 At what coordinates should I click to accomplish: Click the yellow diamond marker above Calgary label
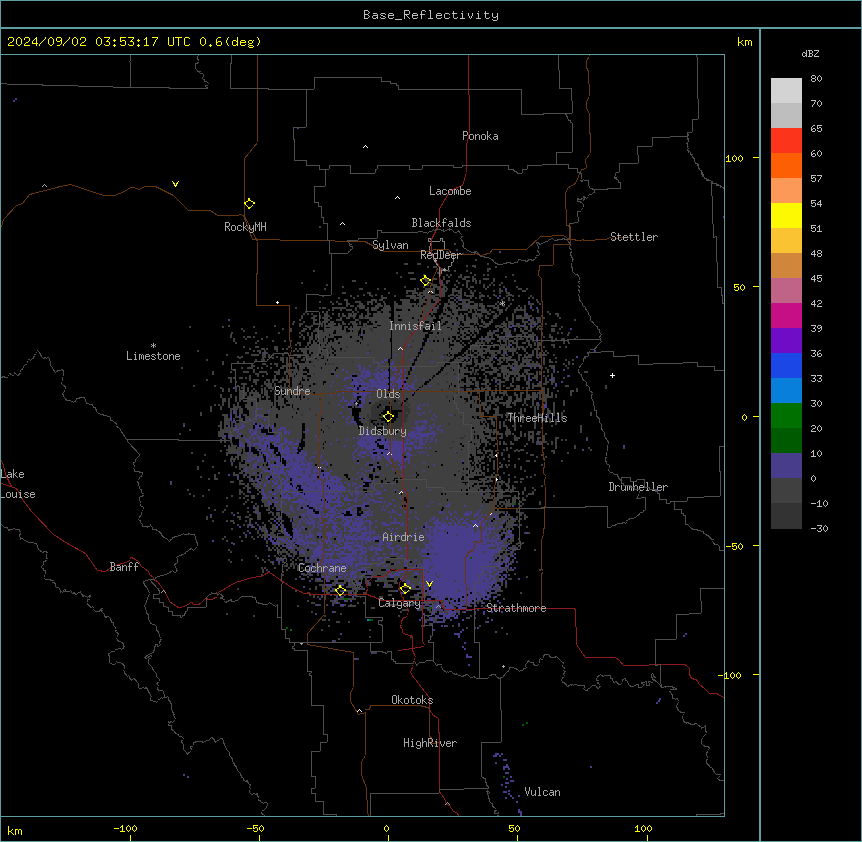[x=405, y=589]
